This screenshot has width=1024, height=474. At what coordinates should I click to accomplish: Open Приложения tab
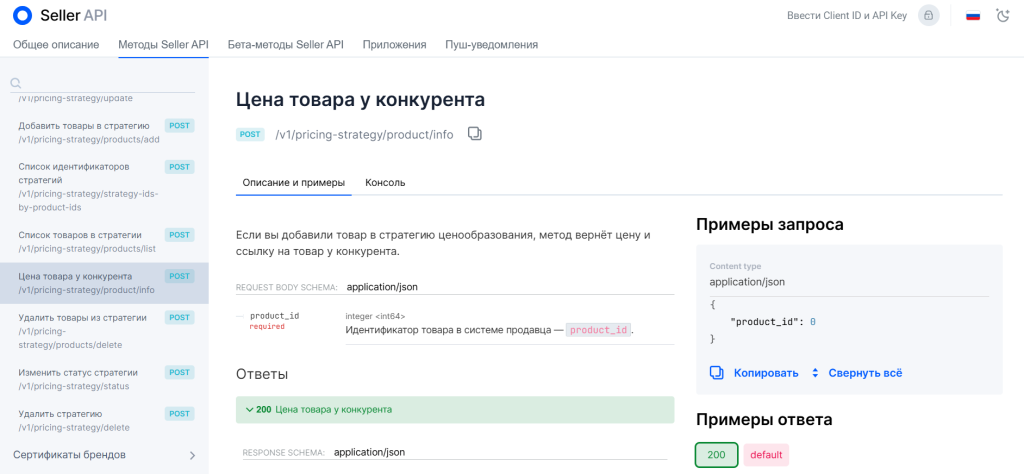394,44
